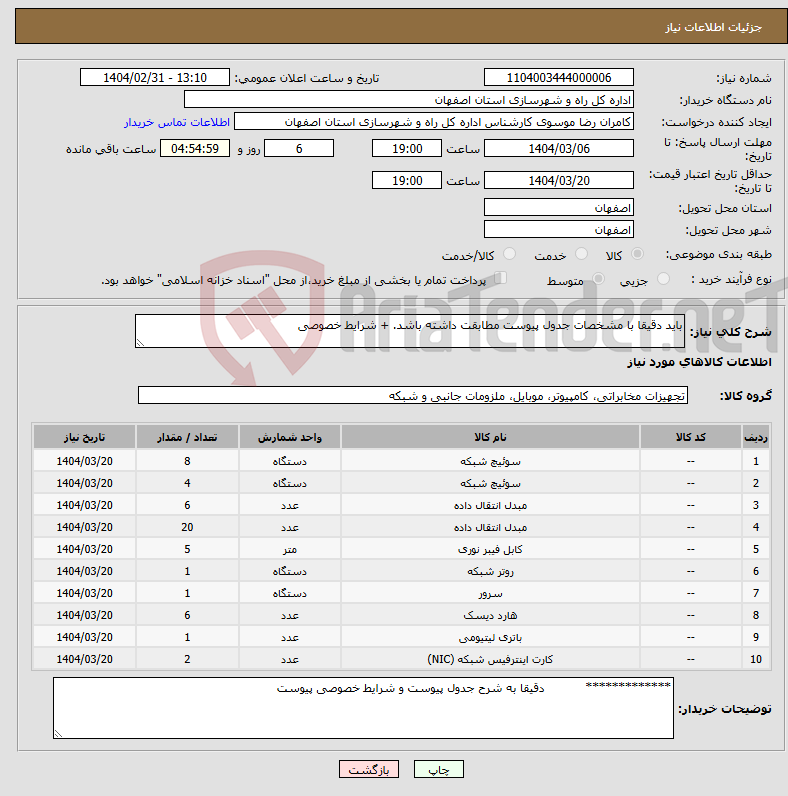Select the کالا radio button
The height and width of the screenshot is (796, 788).
click(637, 253)
